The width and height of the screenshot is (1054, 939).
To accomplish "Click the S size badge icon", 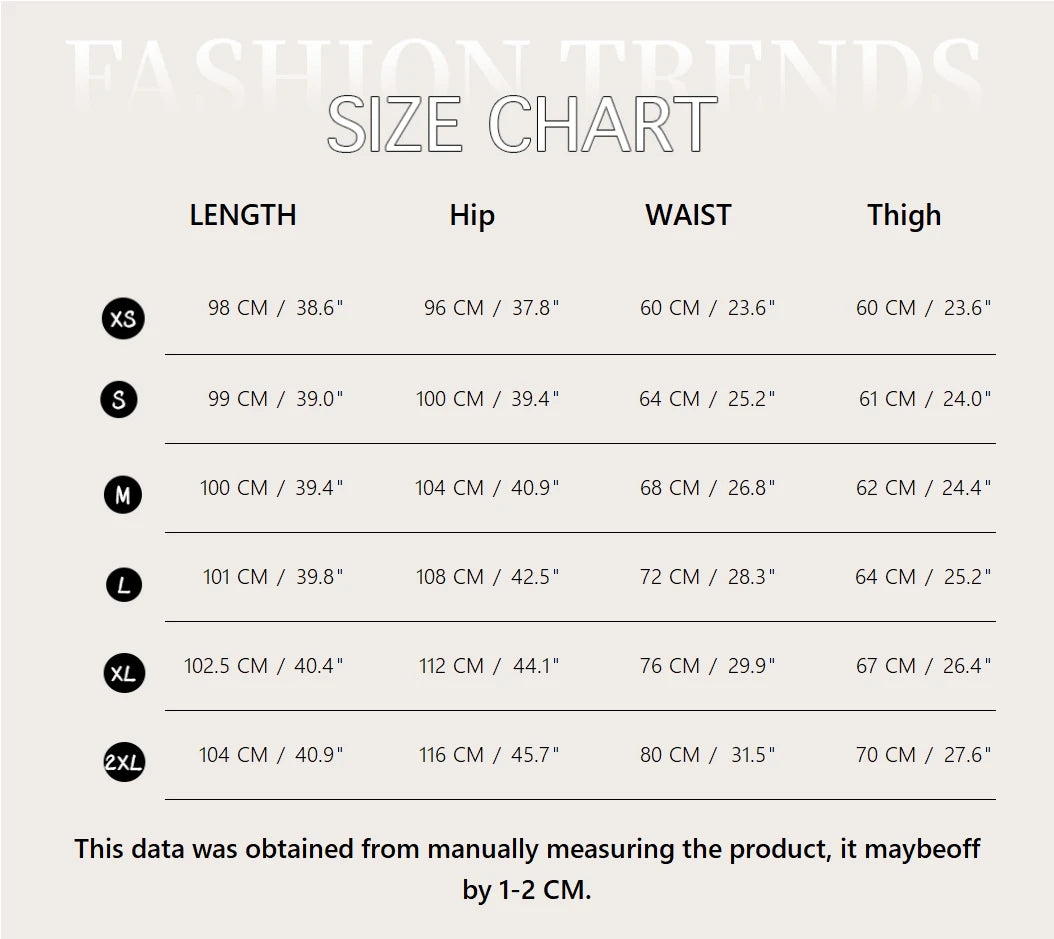I will click(x=119, y=400).
